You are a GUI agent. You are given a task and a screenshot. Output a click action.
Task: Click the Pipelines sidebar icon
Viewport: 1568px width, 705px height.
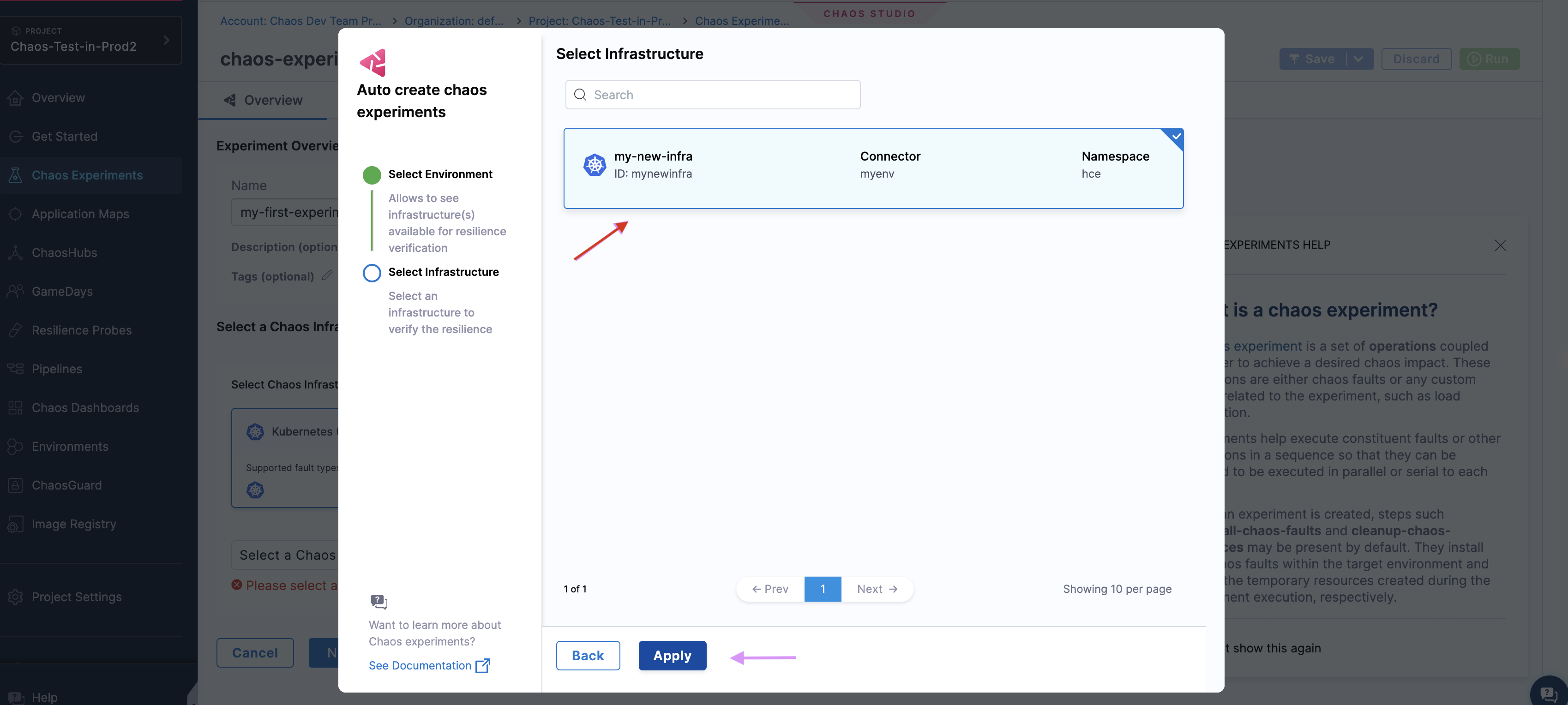point(15,369)
